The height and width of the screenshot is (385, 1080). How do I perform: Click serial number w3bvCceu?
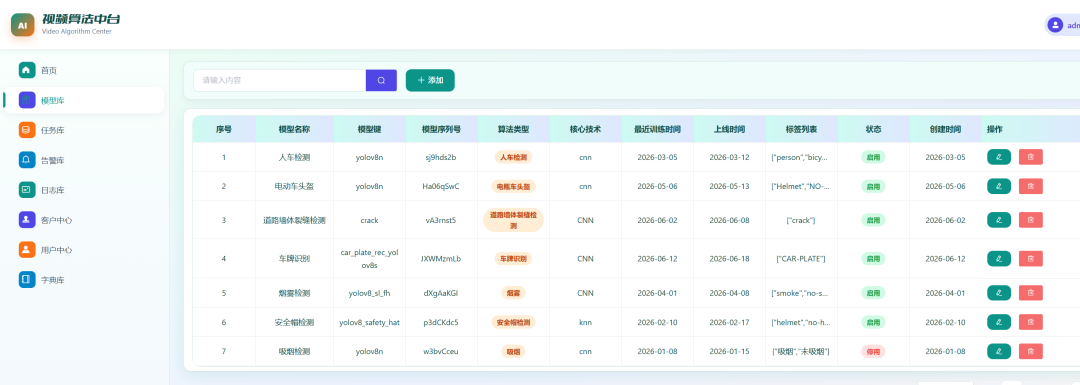click(441, 351)
